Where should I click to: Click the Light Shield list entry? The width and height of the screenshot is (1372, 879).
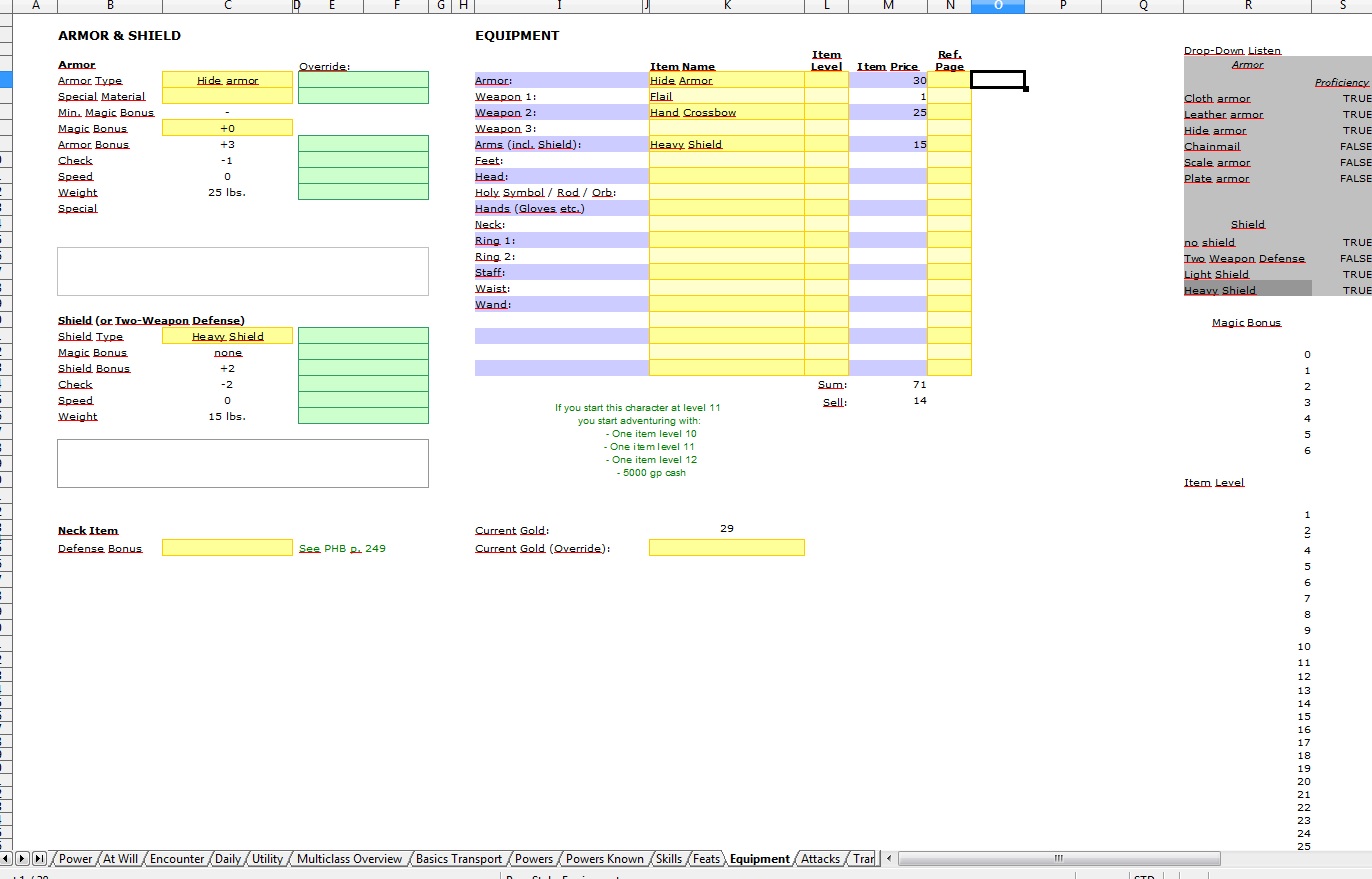(x=1216, y=274)
